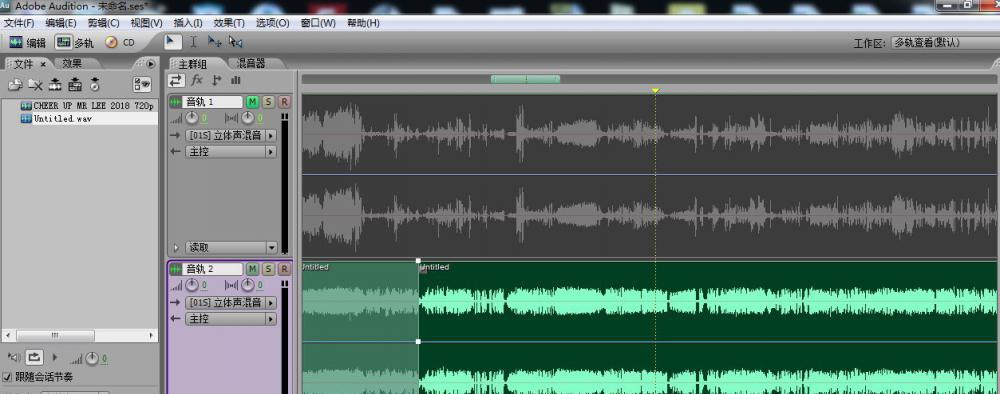The height and width of the screenshot is (394, 1000).
Task: Click the track 2 volume knob
Action: (x=191, y=285)
